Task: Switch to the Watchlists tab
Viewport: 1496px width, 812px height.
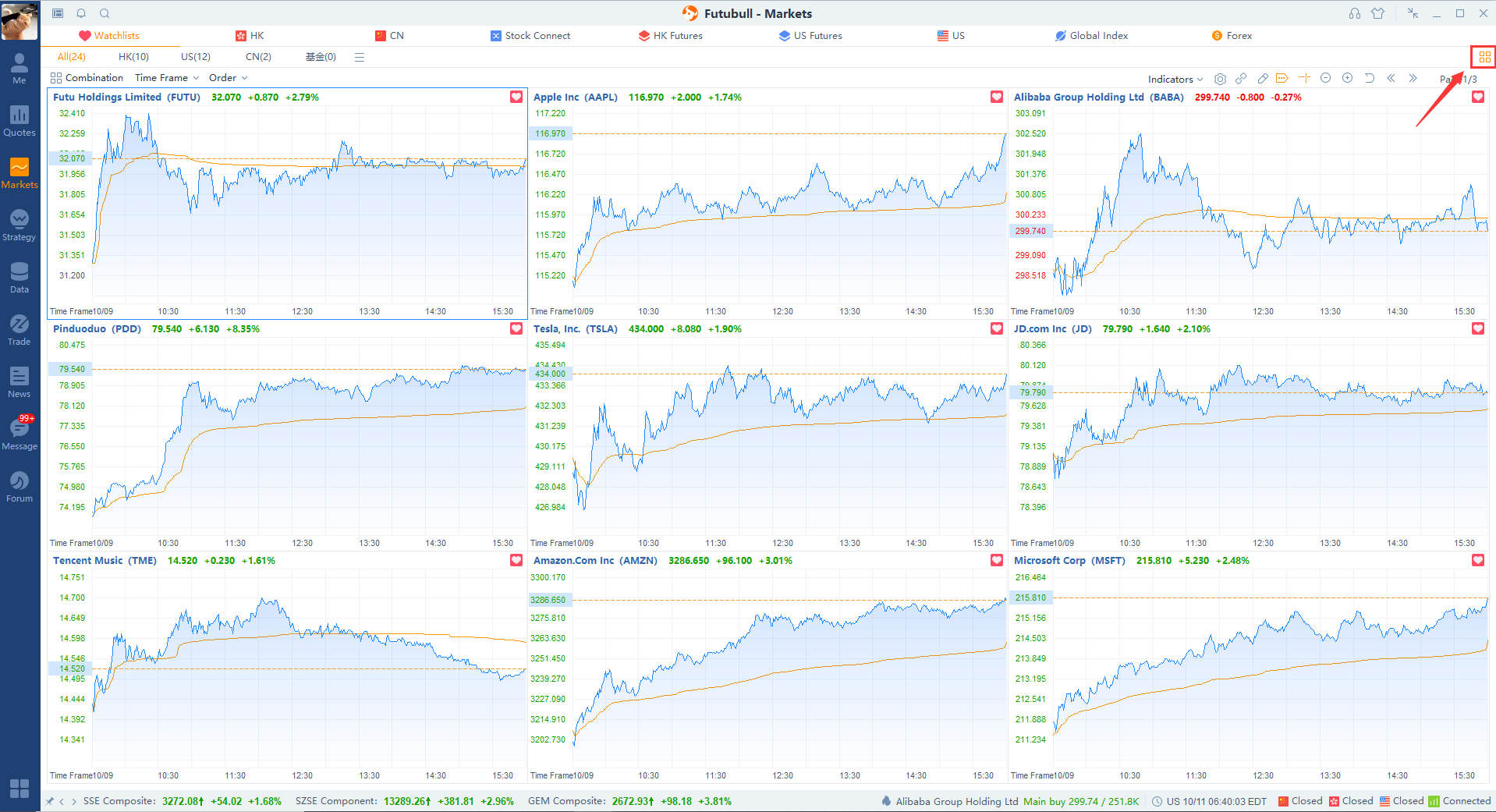Action: point(109,36)
